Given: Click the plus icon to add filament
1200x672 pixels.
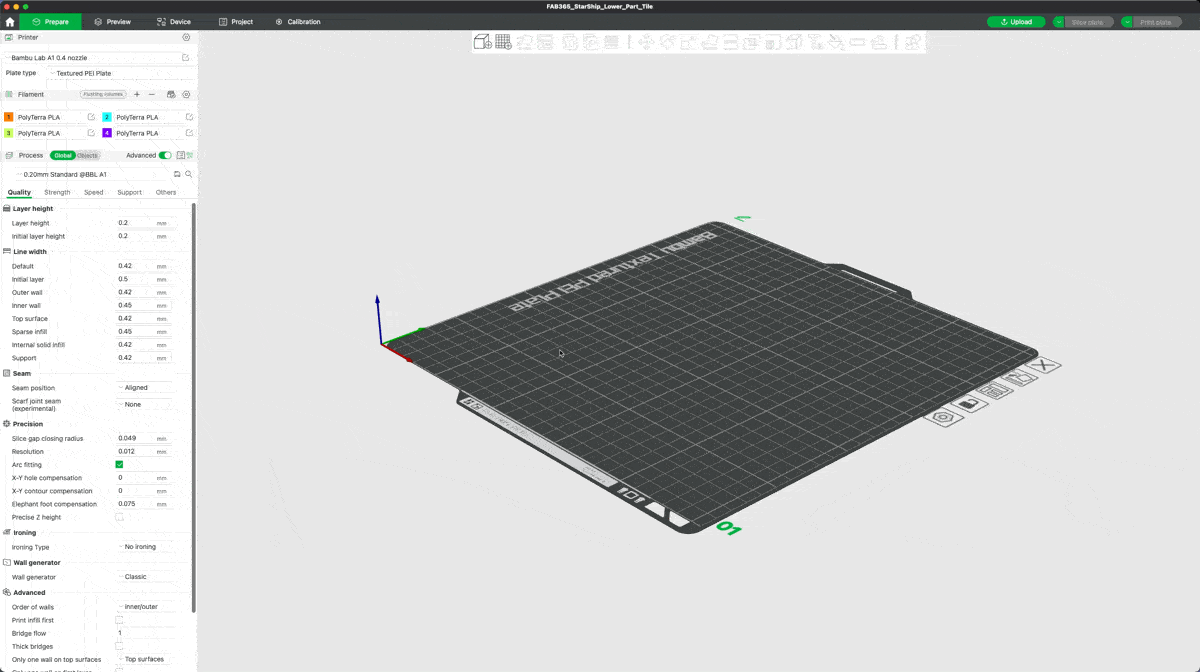Looking at the screenshot, I should [137, 95].
